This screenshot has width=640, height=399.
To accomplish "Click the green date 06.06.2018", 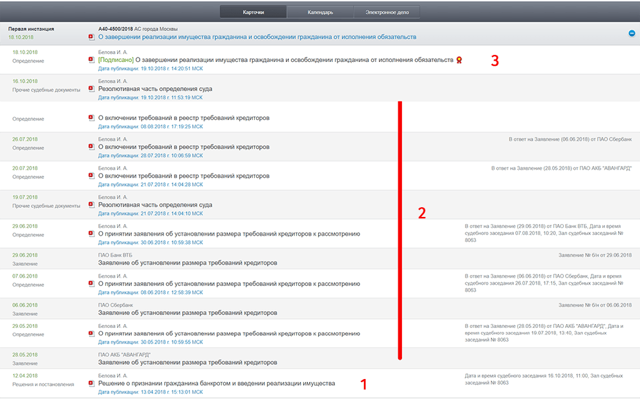I will [x=25, y=305].
